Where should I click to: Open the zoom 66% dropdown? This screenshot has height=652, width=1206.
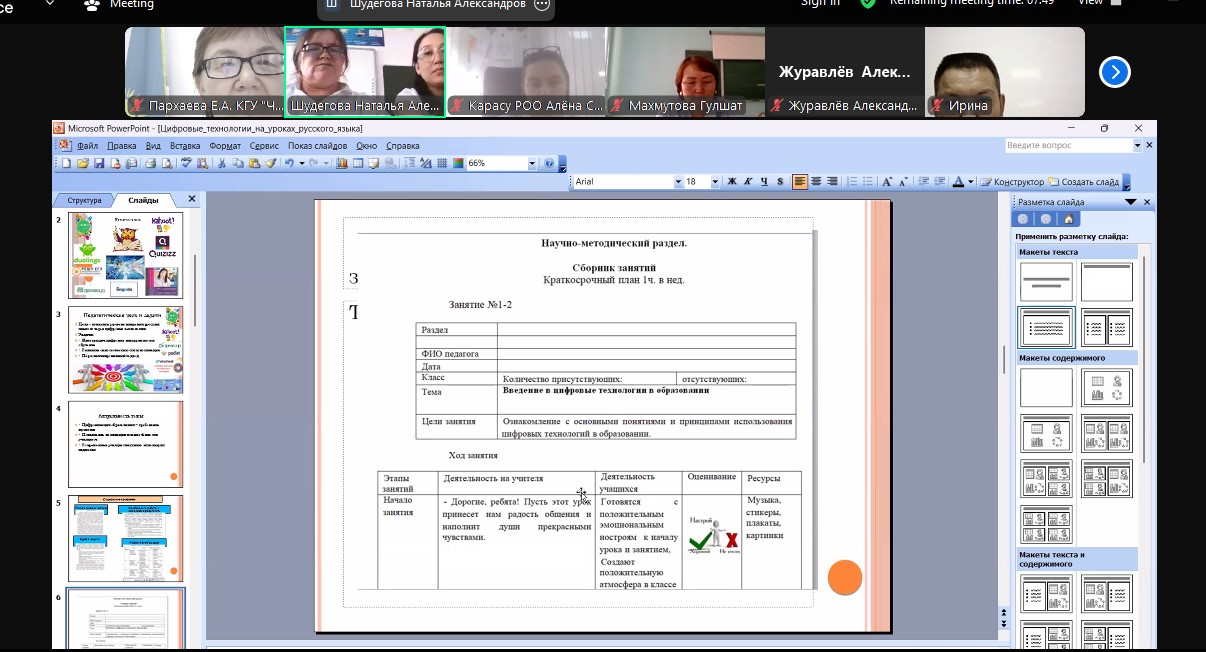point(532,163)
